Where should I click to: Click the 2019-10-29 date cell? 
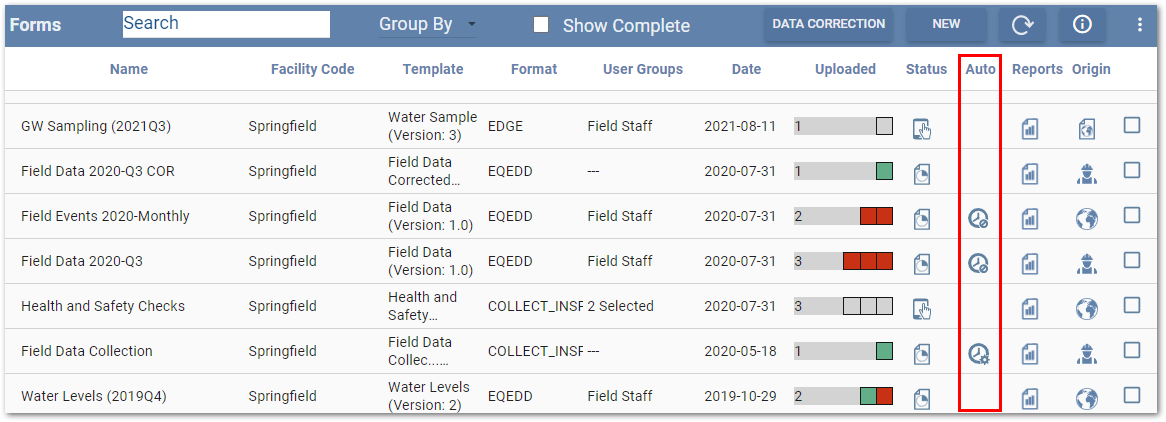pyautogui.click(x=740, y=396)
